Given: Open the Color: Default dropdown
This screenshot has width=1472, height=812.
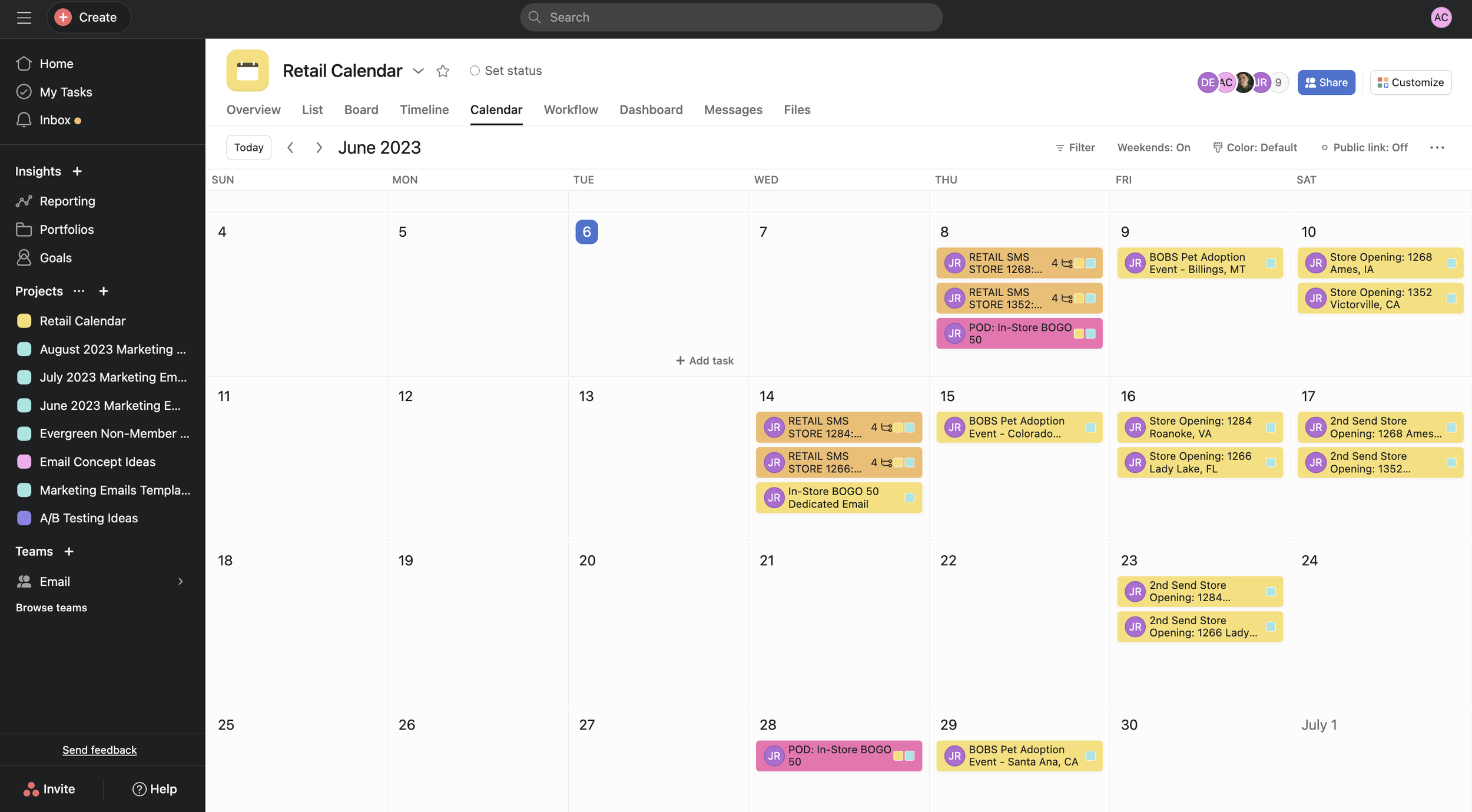Looking at the screenshot, I should (x=1255, y=148).
